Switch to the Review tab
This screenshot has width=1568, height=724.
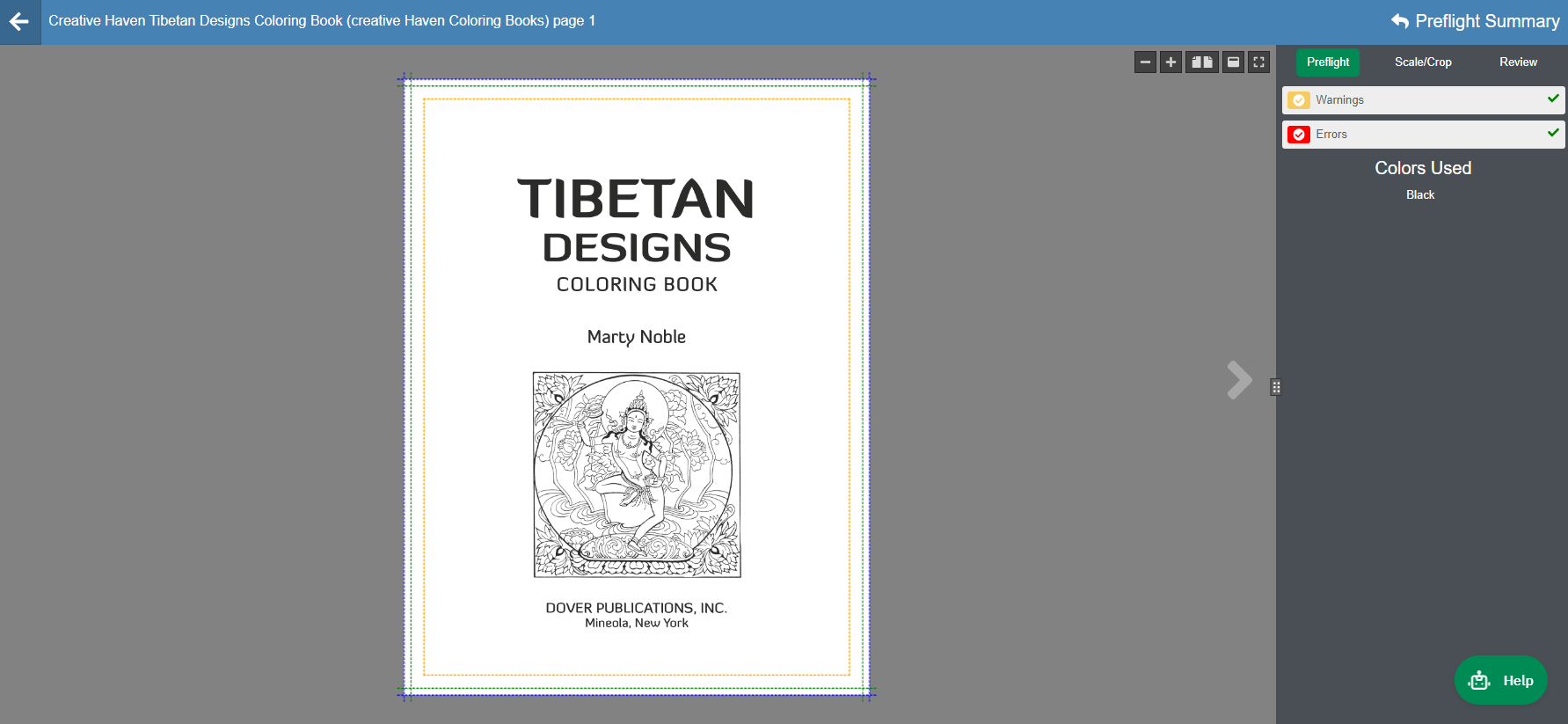click(1518, 62)
